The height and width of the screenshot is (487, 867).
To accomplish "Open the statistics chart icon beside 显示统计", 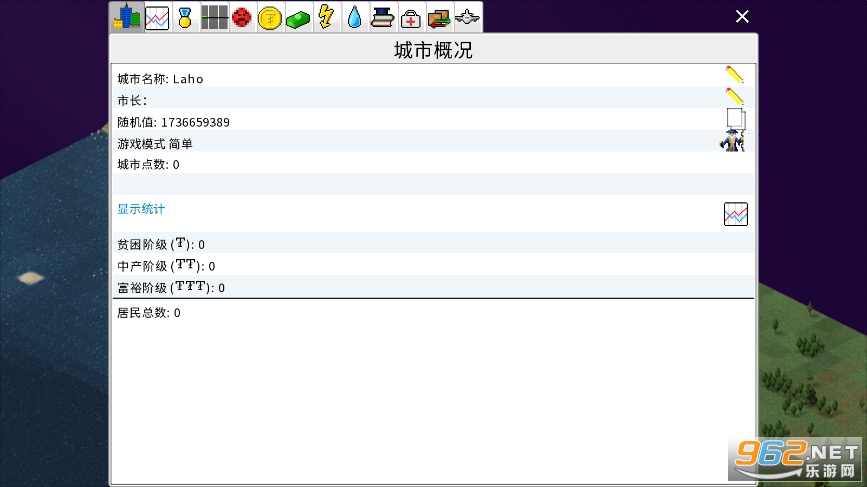I will (x=735, y=214).
